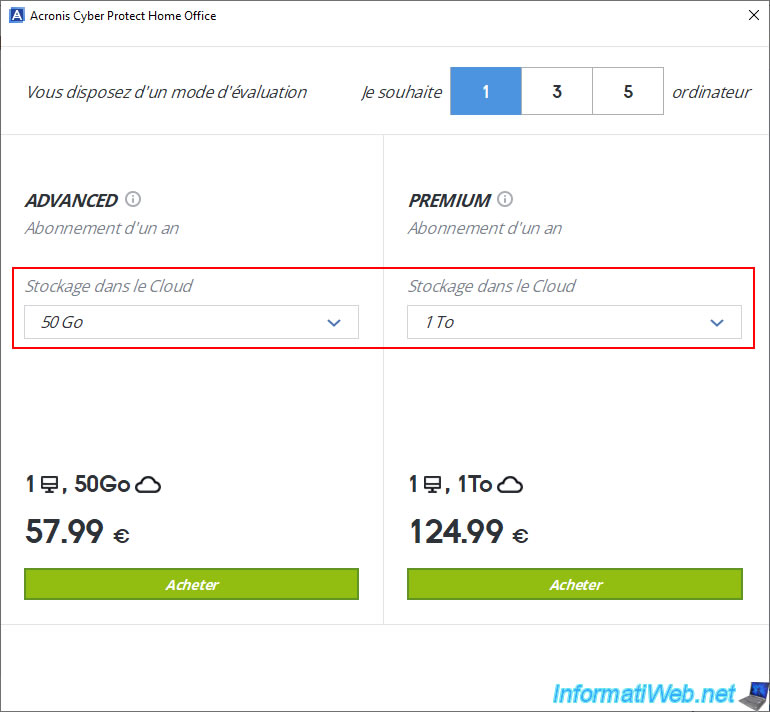
Task: Click the 57.99 € price
Action: (77, 532)
